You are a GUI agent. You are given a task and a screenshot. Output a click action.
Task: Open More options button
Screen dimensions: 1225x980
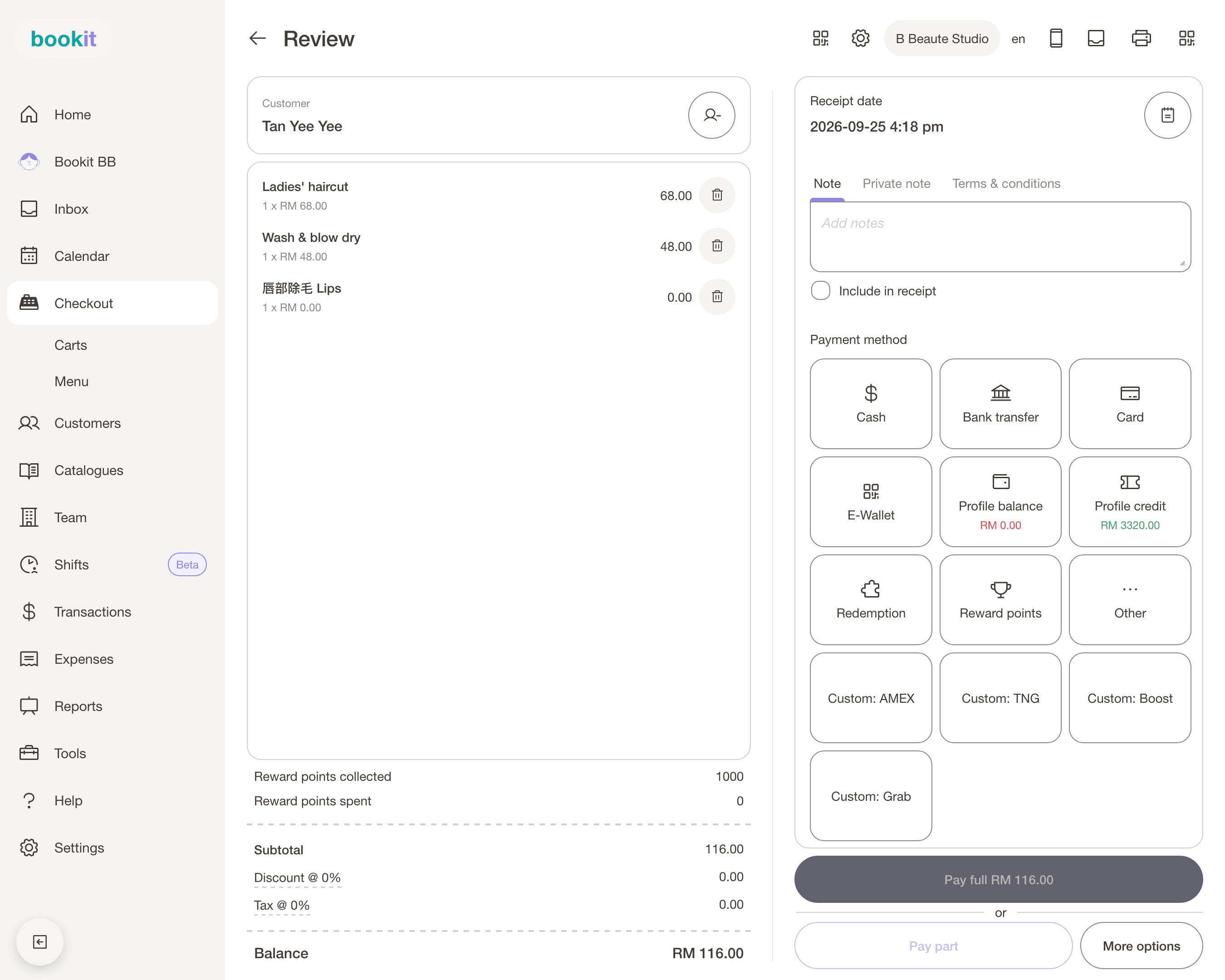point(1141,946)
